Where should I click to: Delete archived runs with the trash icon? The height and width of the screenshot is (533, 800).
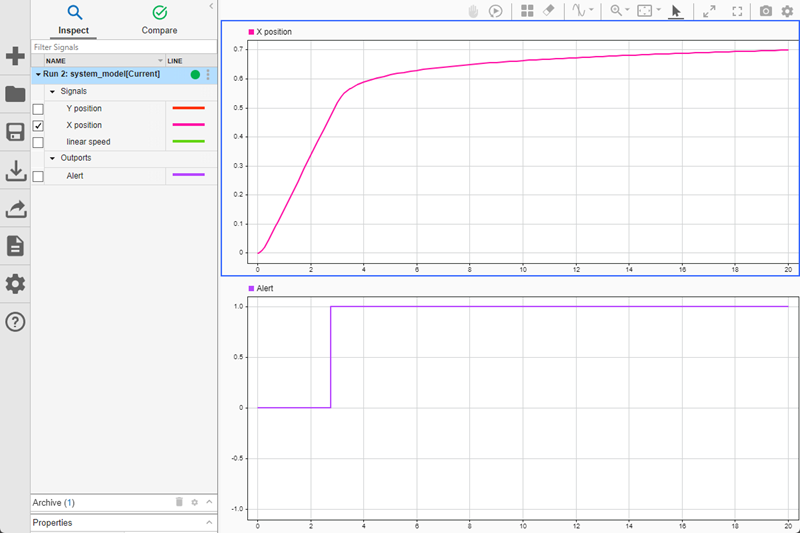(x=179, y=502)
